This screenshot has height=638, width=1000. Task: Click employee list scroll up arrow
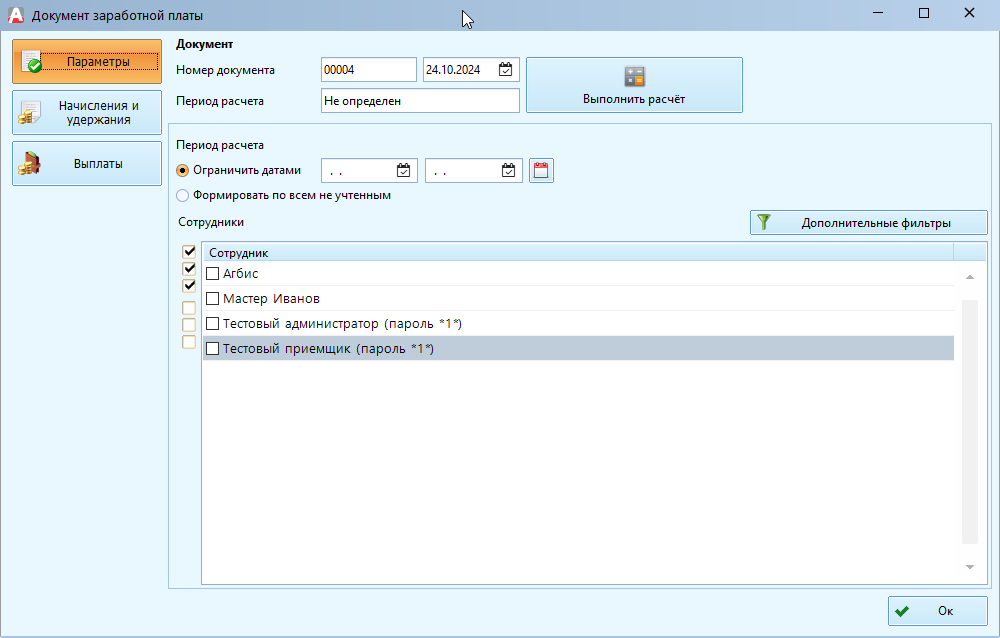click(x=968, y=277)
